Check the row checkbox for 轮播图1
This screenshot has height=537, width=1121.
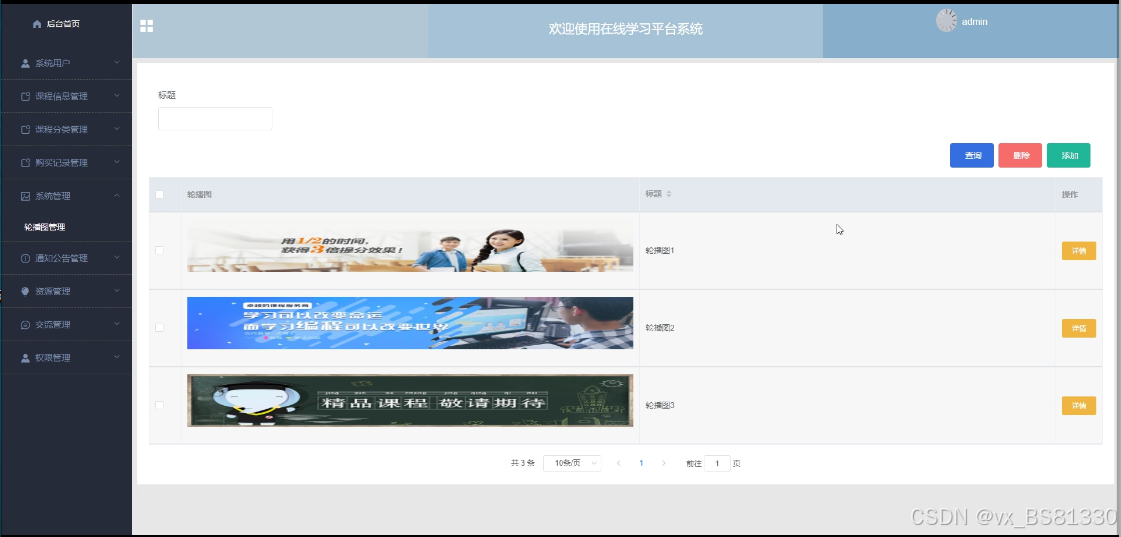point(159,250)
